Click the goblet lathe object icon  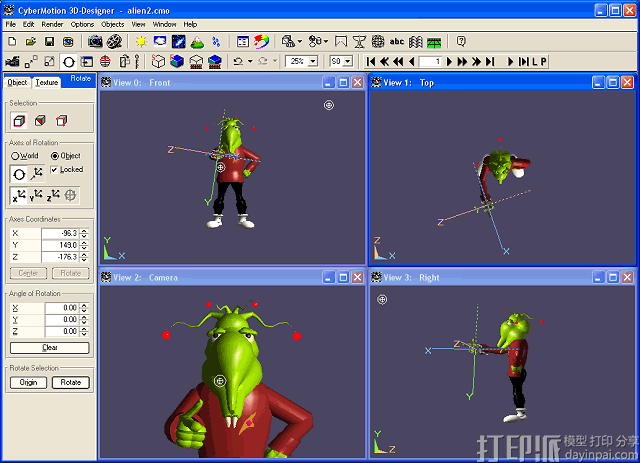[x=359, y=42]
